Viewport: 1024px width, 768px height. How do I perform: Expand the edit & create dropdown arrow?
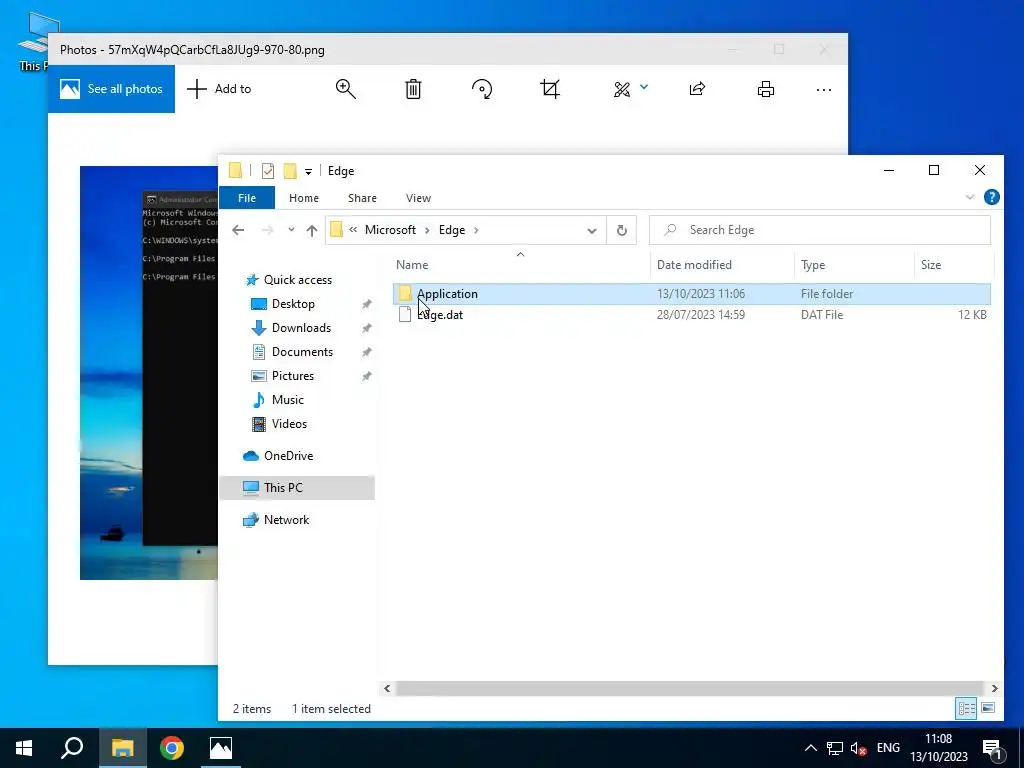click(644, 87)
